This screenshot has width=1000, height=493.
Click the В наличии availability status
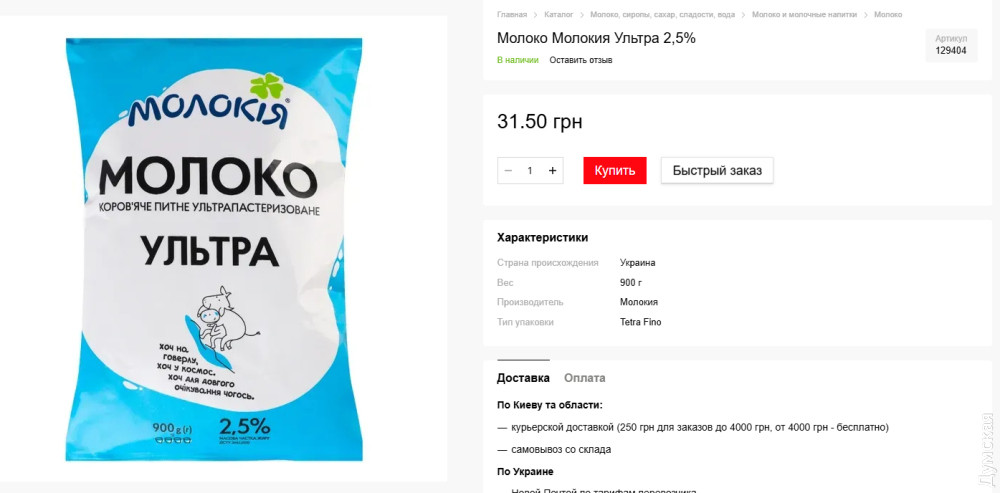click(518, 60)
